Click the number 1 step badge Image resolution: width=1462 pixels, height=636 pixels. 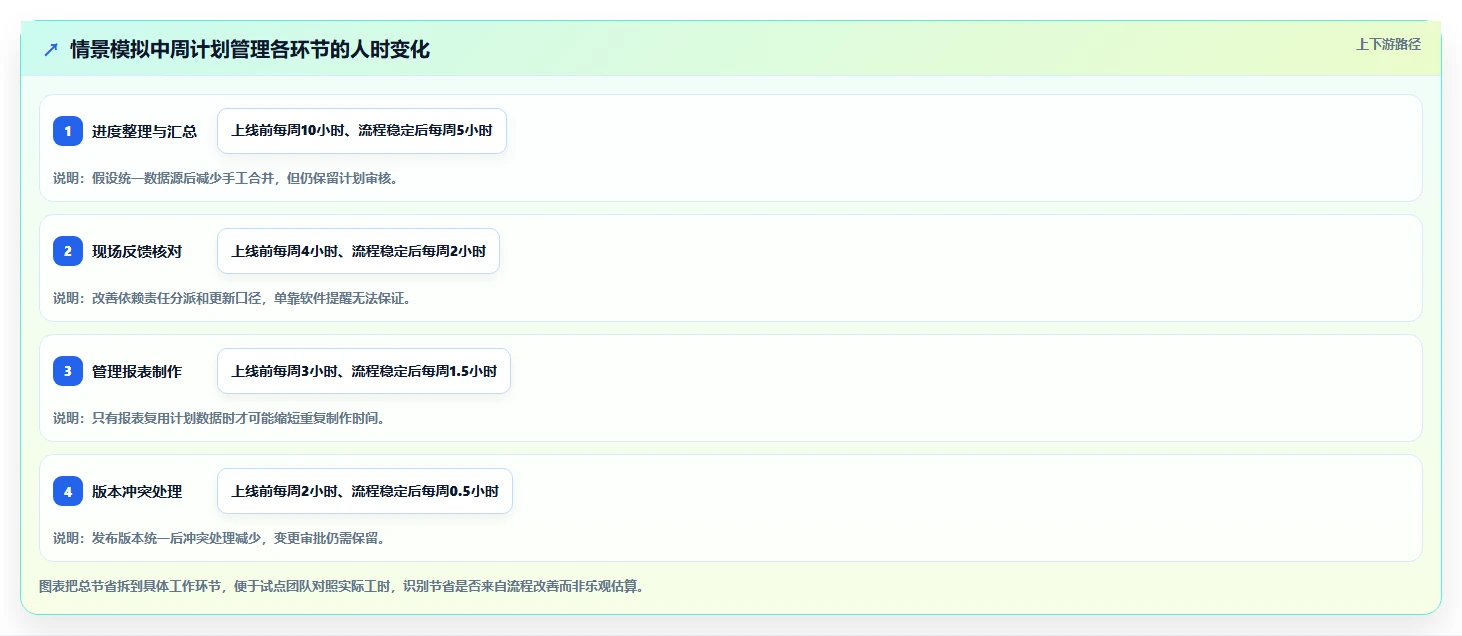(68, 131)
